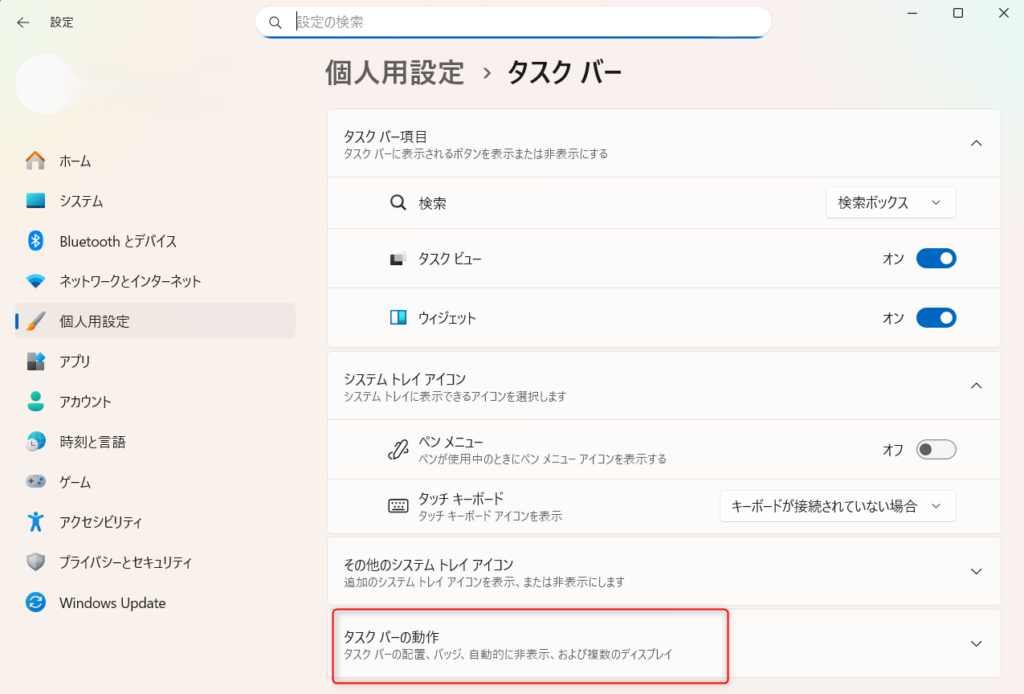Open the 時刻と言語 settings page
This screenshot has height=694, width=1024.
(92, 442)
